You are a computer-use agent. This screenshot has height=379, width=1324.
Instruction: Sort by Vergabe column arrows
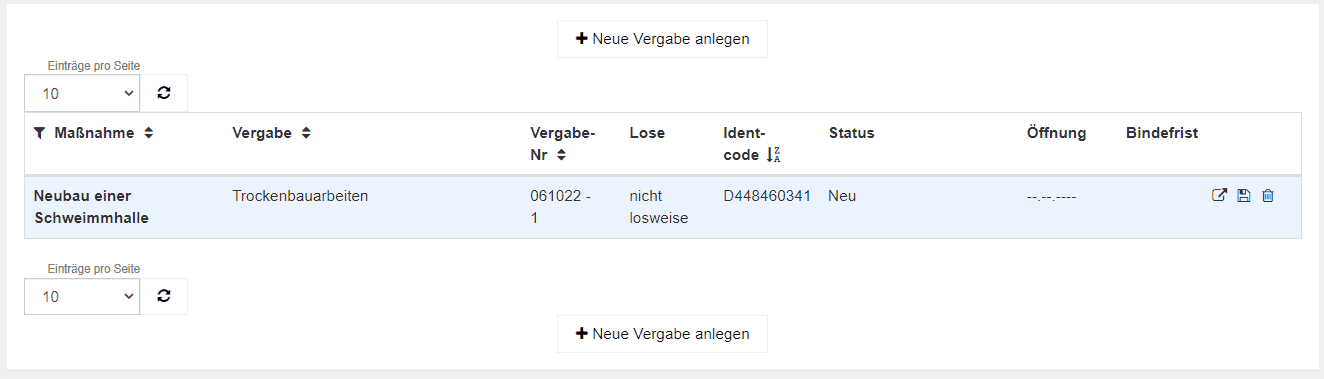point(306,133)
